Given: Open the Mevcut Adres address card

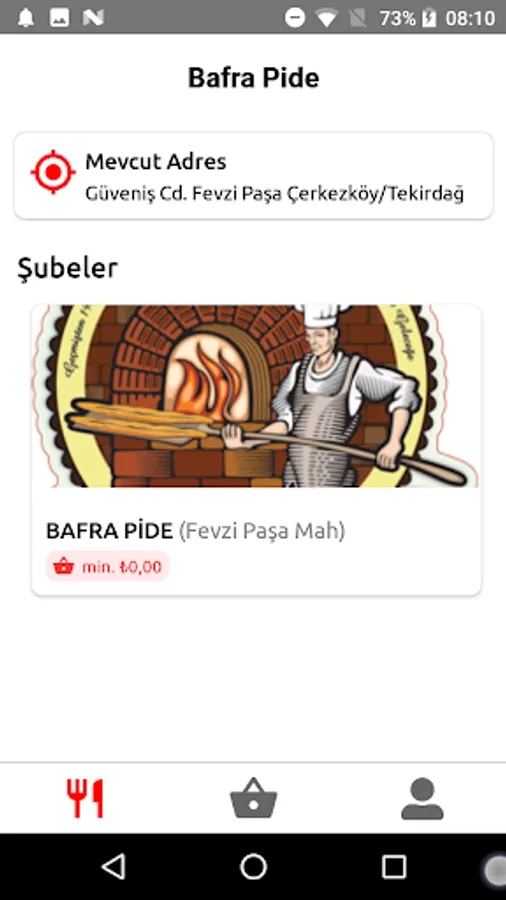Looking at the screenshot, I should click(x=253, y=176).
